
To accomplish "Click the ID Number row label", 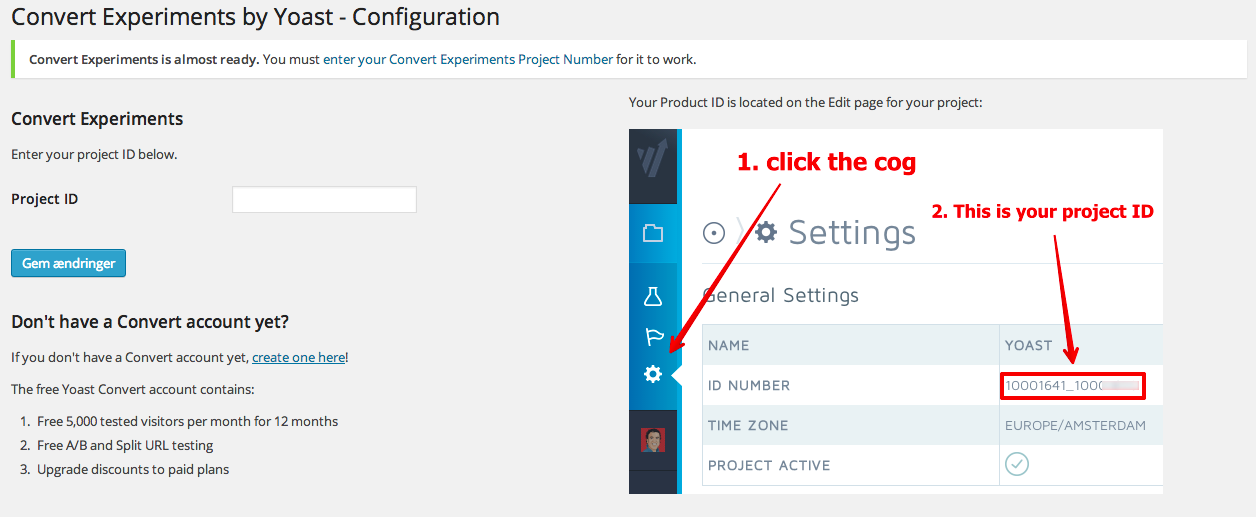I will coord(749,385).
